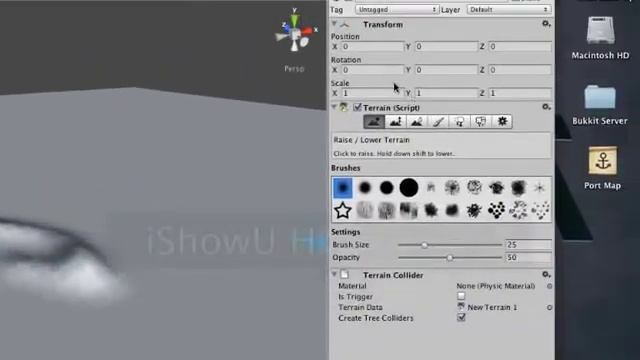The width and height of the screenshot is (640, 360).
Task: Choose the spiky splat brush
Action: click(x=474, y=210)
